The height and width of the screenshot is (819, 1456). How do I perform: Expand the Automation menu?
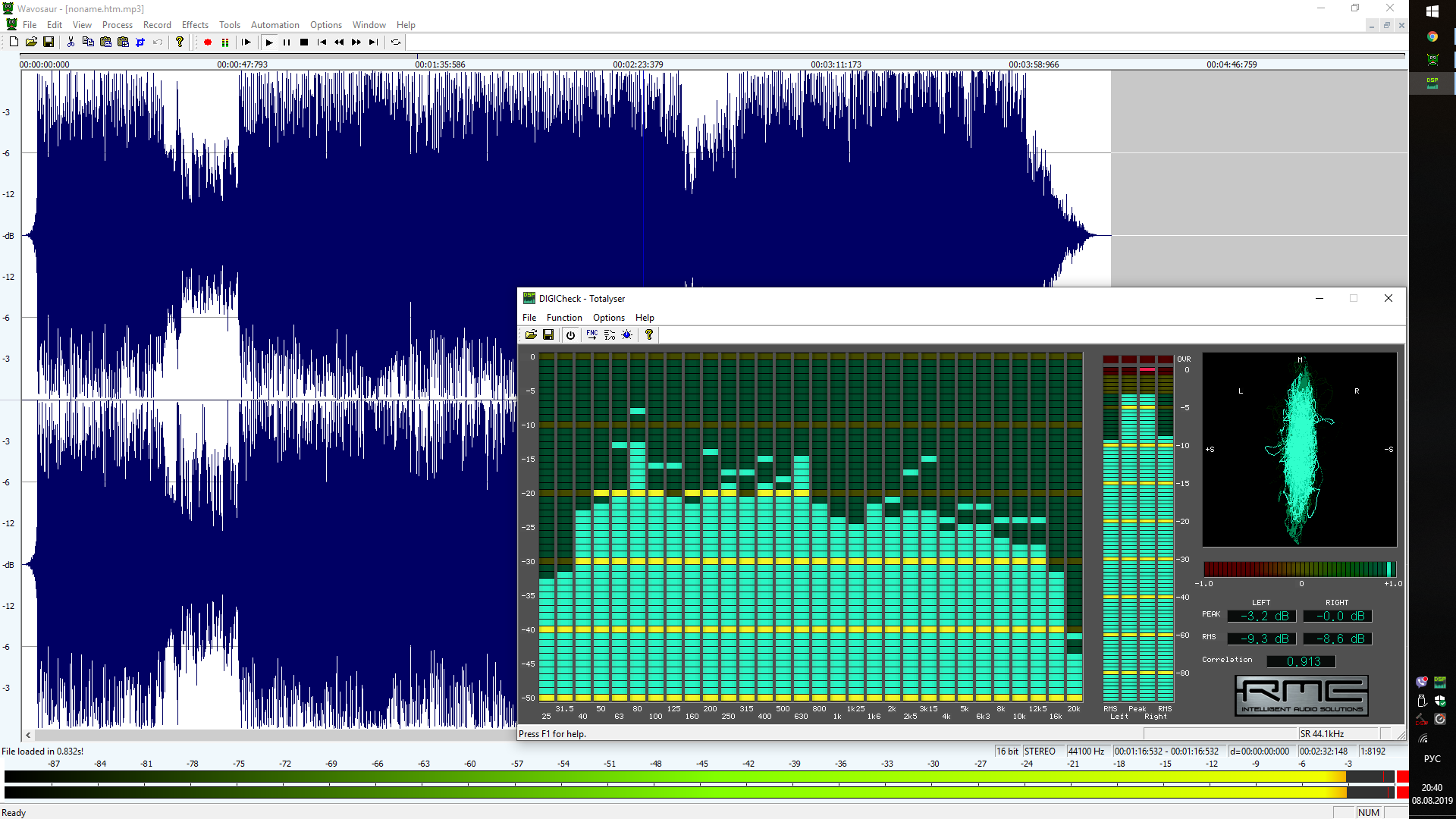tap(275, 25)
